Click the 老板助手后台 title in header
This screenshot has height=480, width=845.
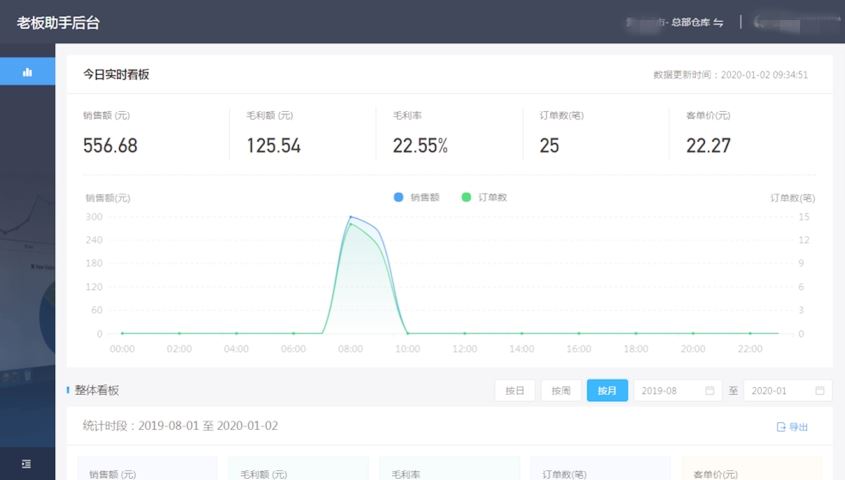58,23
